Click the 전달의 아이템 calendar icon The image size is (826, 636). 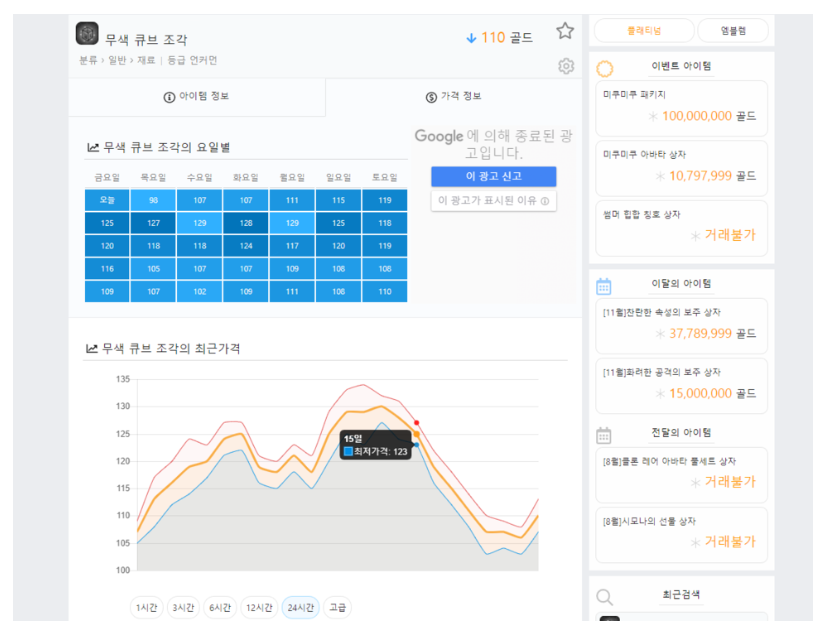[604, 435]
